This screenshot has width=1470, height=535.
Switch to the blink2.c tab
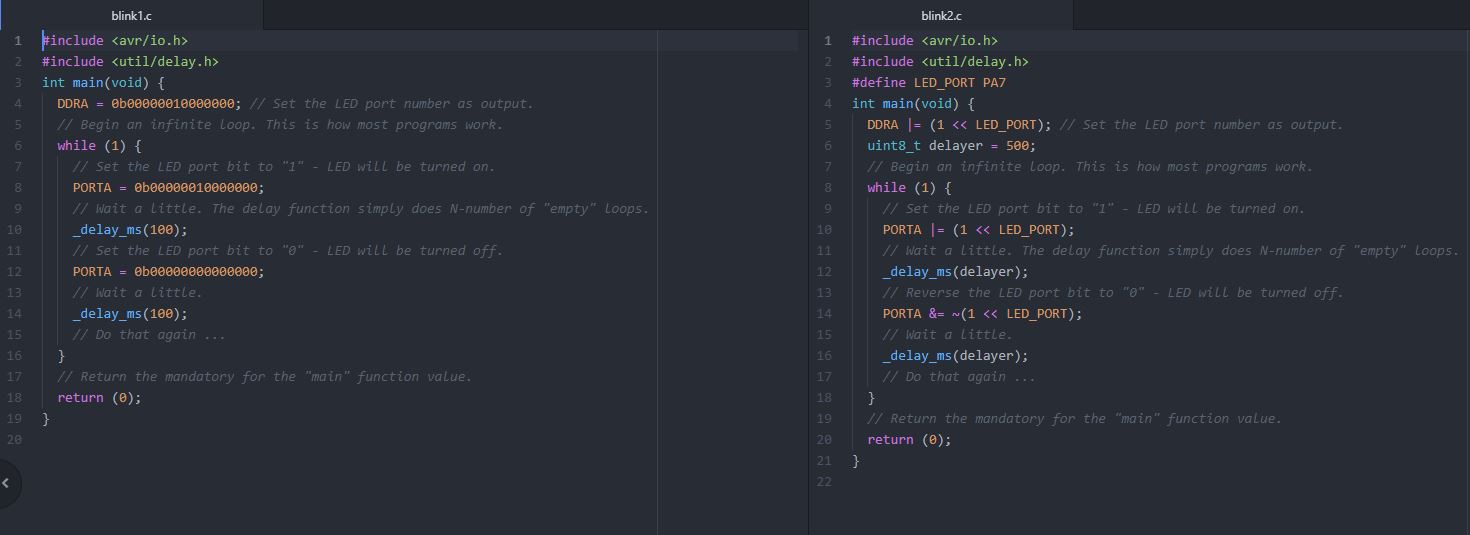tap(941, 15)
